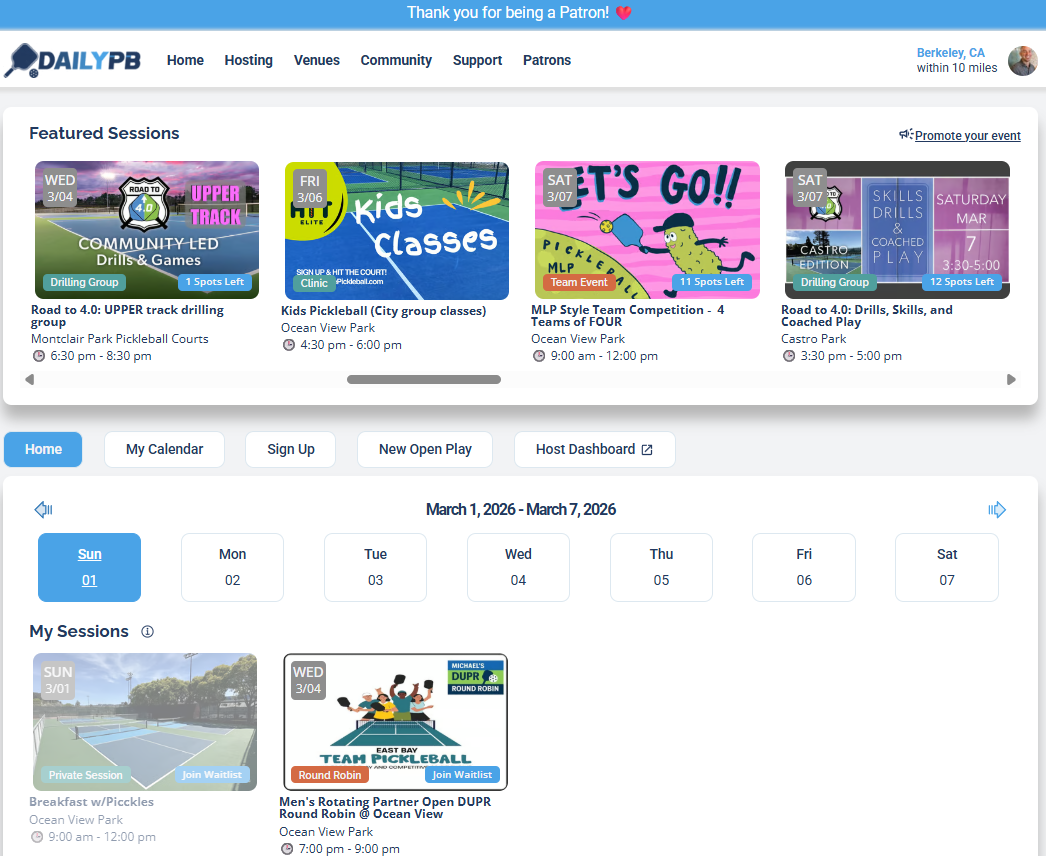Change location Berkeley, CA
This screenshot has height=856, width=1046.
coord(951,53)
